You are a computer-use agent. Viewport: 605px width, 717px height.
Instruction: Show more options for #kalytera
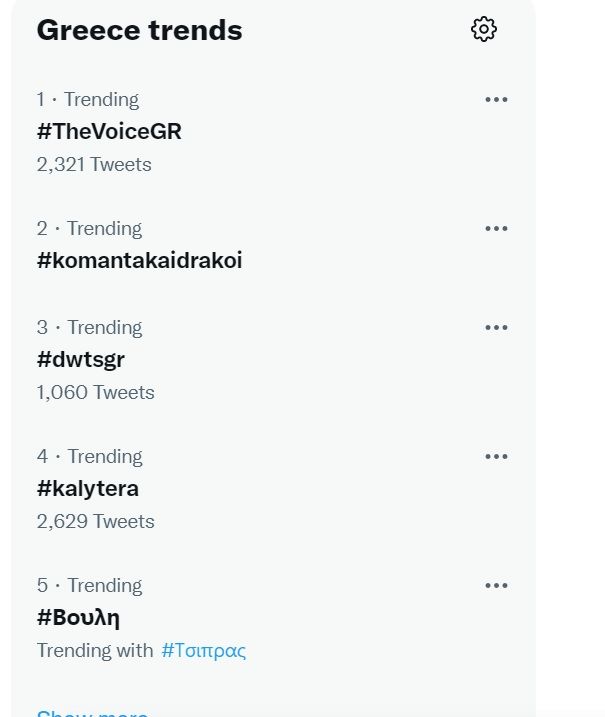[496, 456]
